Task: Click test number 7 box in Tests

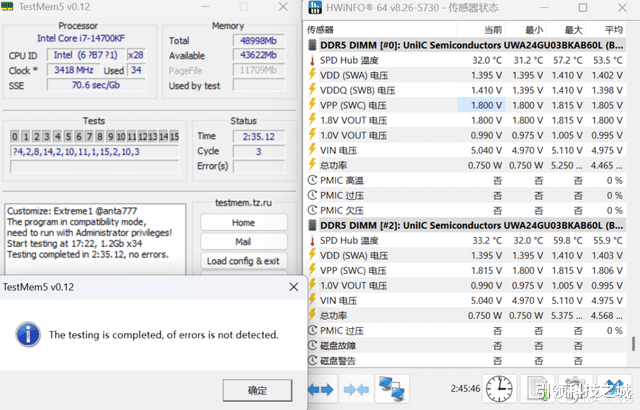Action: 89,137
